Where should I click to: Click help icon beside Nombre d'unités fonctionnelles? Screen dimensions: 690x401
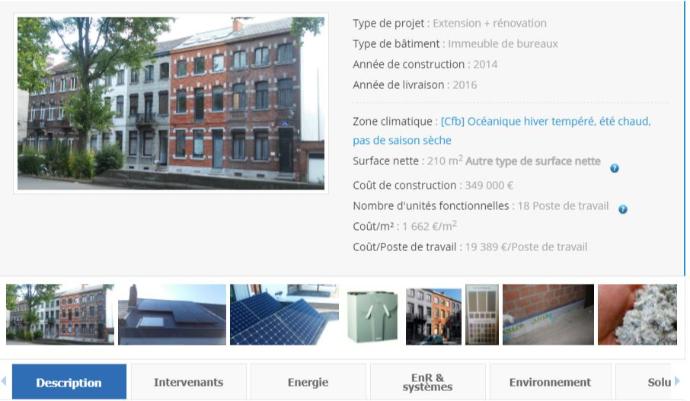tap(623, 210)
